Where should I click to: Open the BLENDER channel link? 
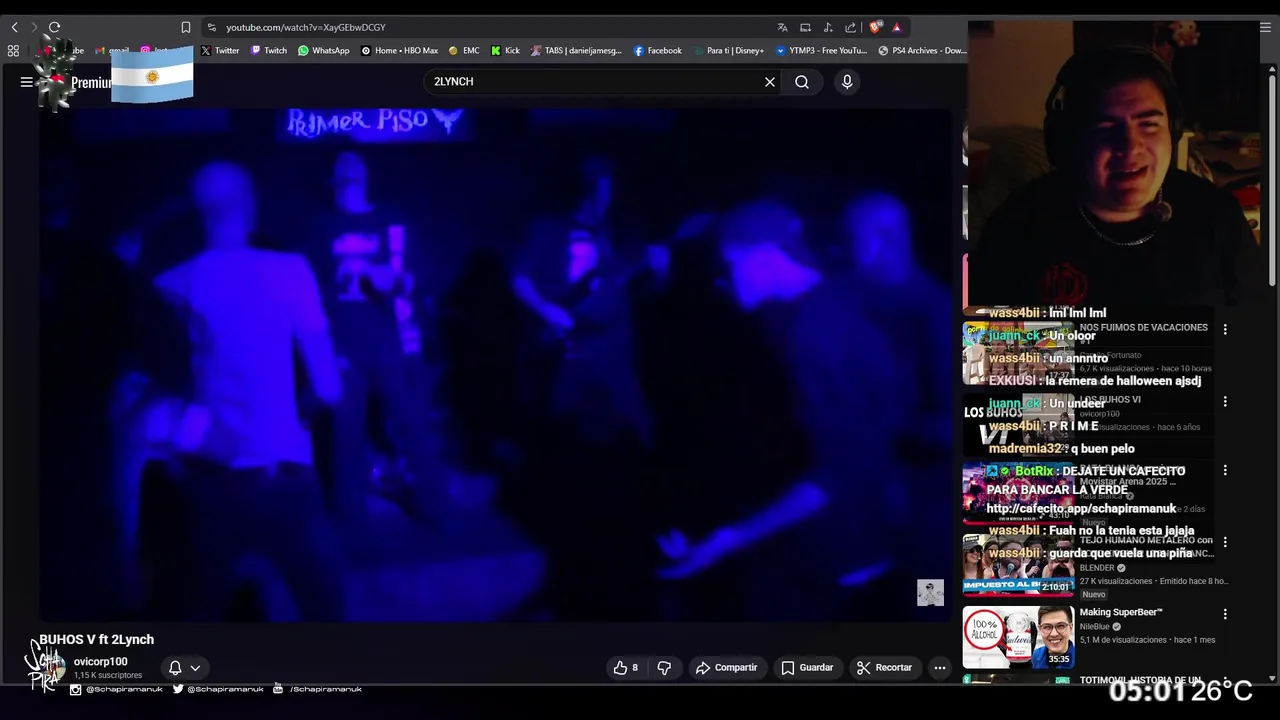1097,568
